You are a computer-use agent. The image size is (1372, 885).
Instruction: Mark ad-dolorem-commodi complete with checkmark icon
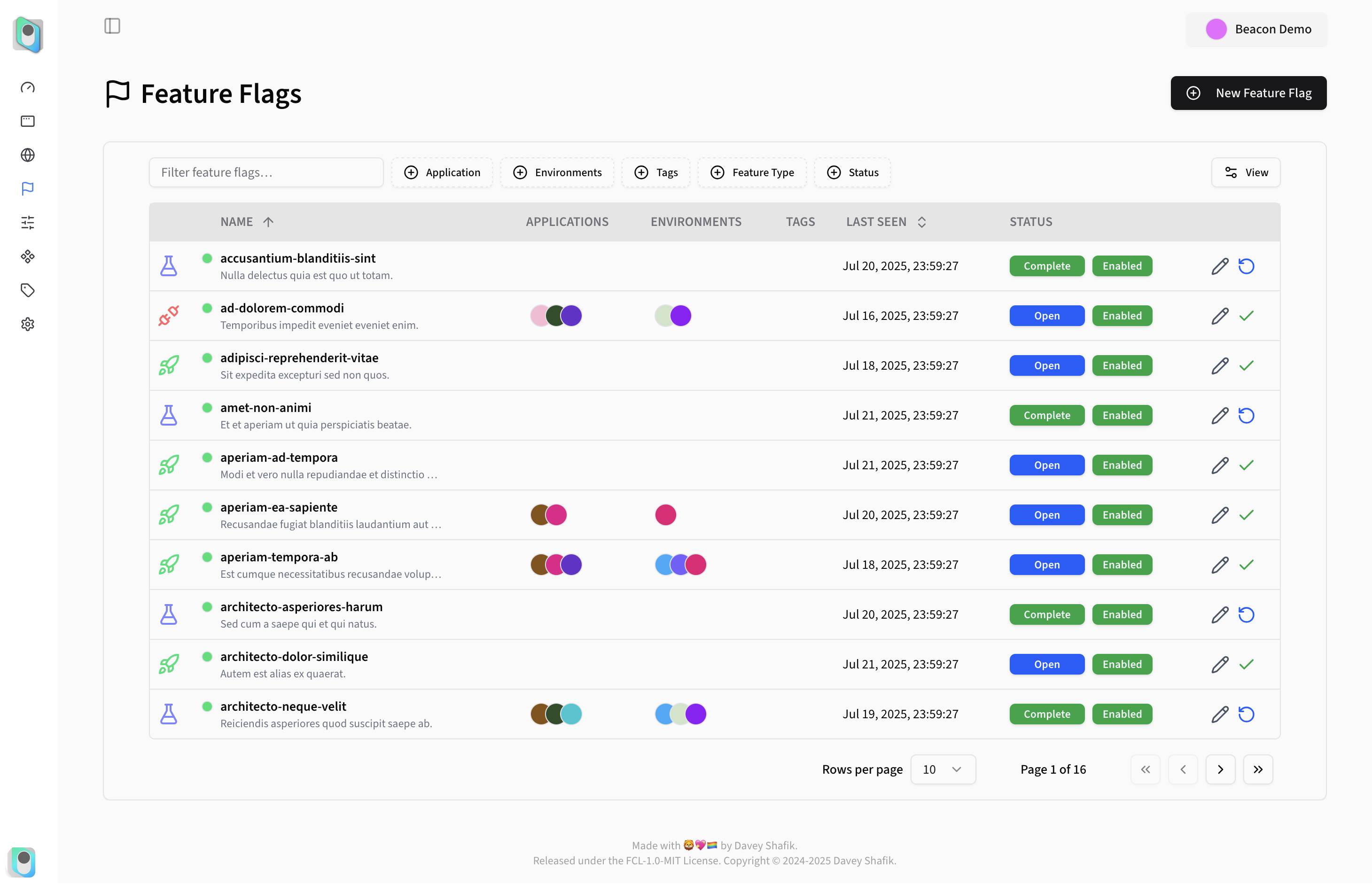coord(1246,316)
